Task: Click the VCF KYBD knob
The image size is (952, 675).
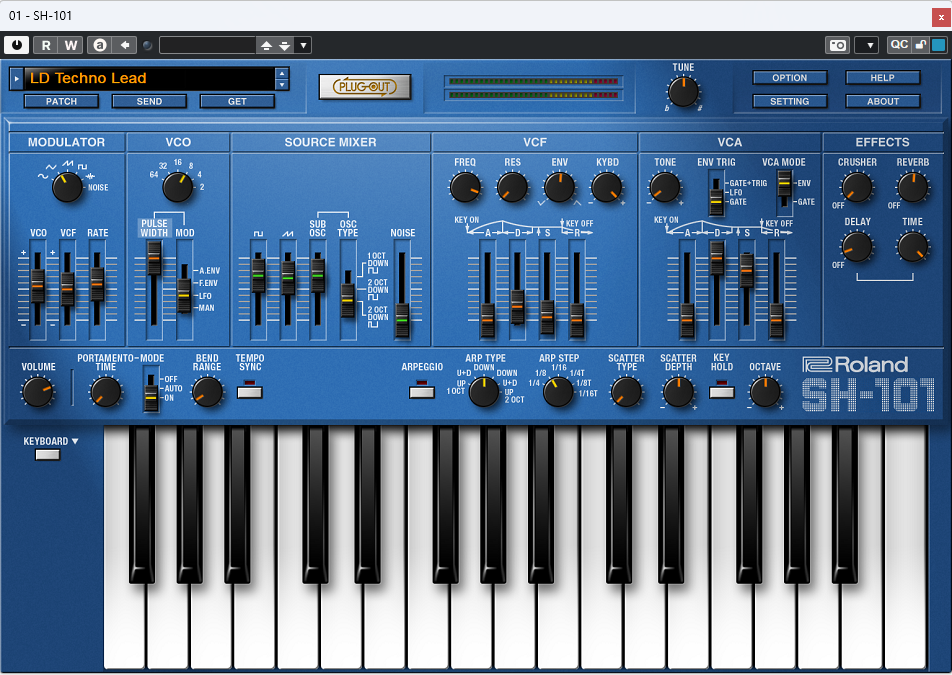Action: pyautogui.click(x=607, y=187)
